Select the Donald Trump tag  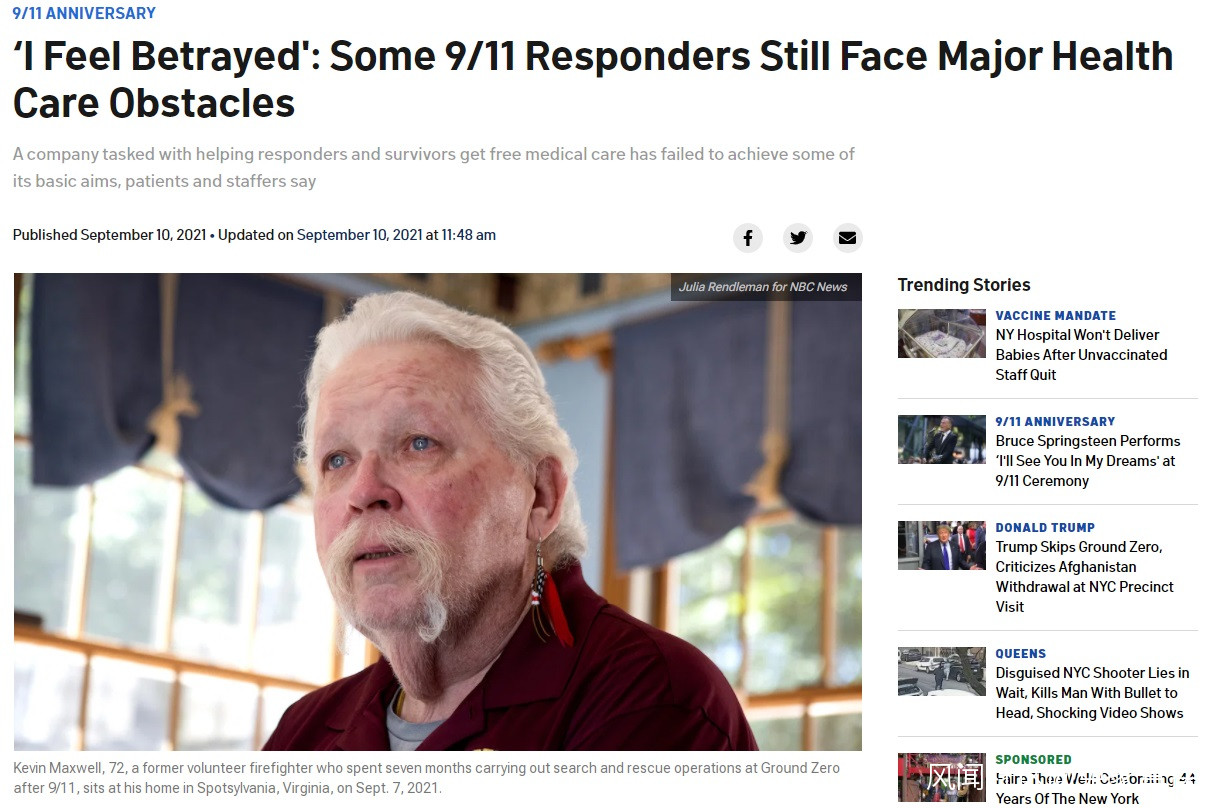[1045, 527]
